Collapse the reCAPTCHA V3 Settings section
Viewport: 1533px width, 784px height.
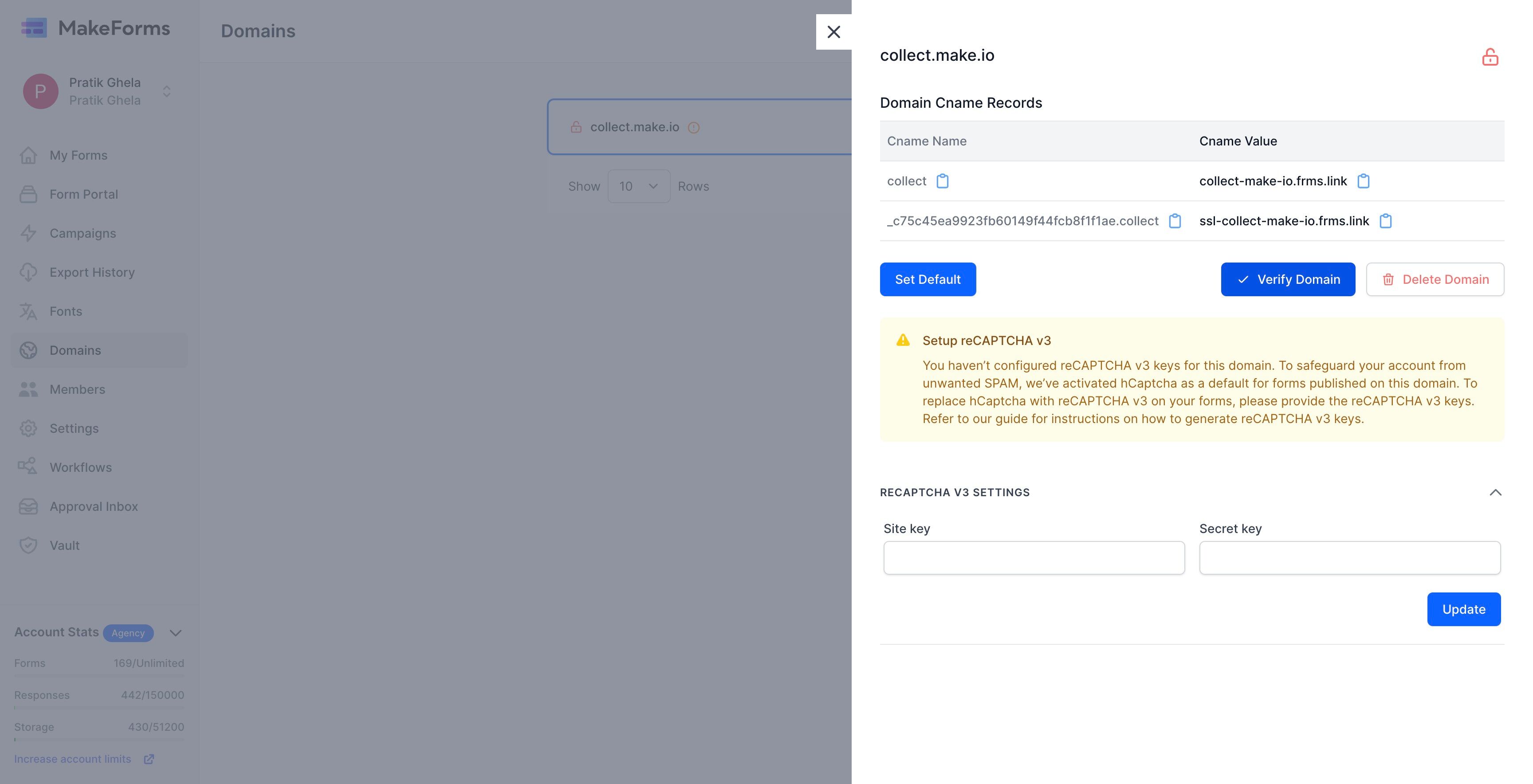[1495, 493]
